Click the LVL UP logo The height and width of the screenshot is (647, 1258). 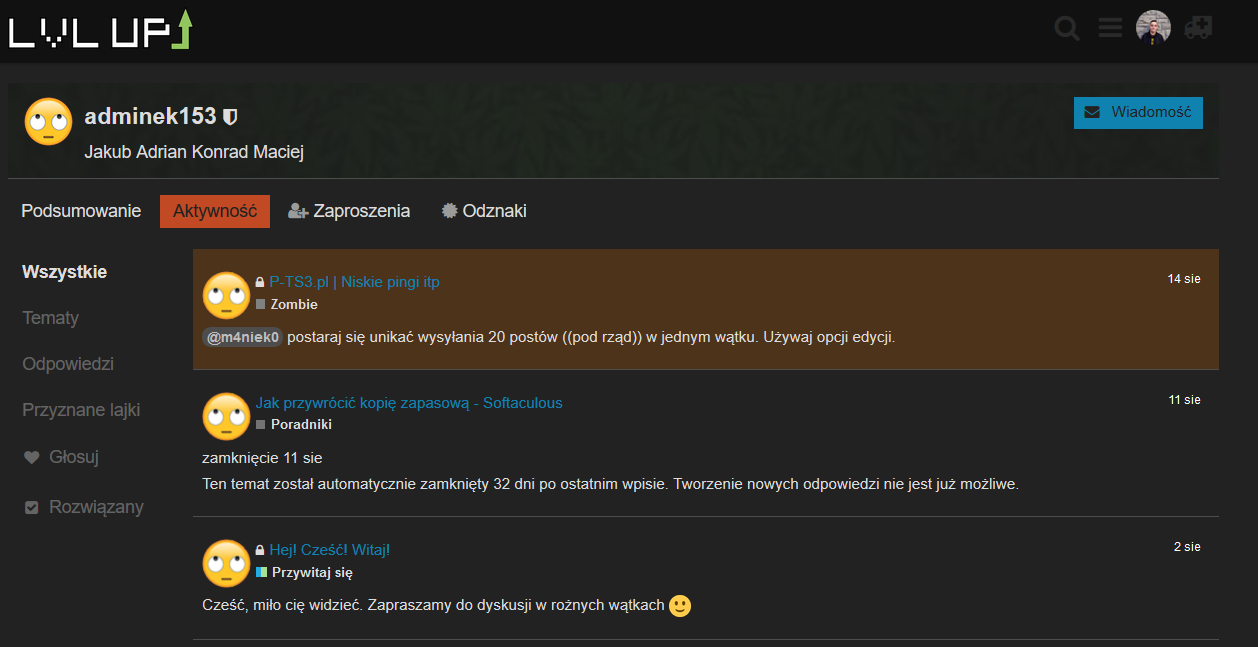pyautogui.click(x=100, y=30)
